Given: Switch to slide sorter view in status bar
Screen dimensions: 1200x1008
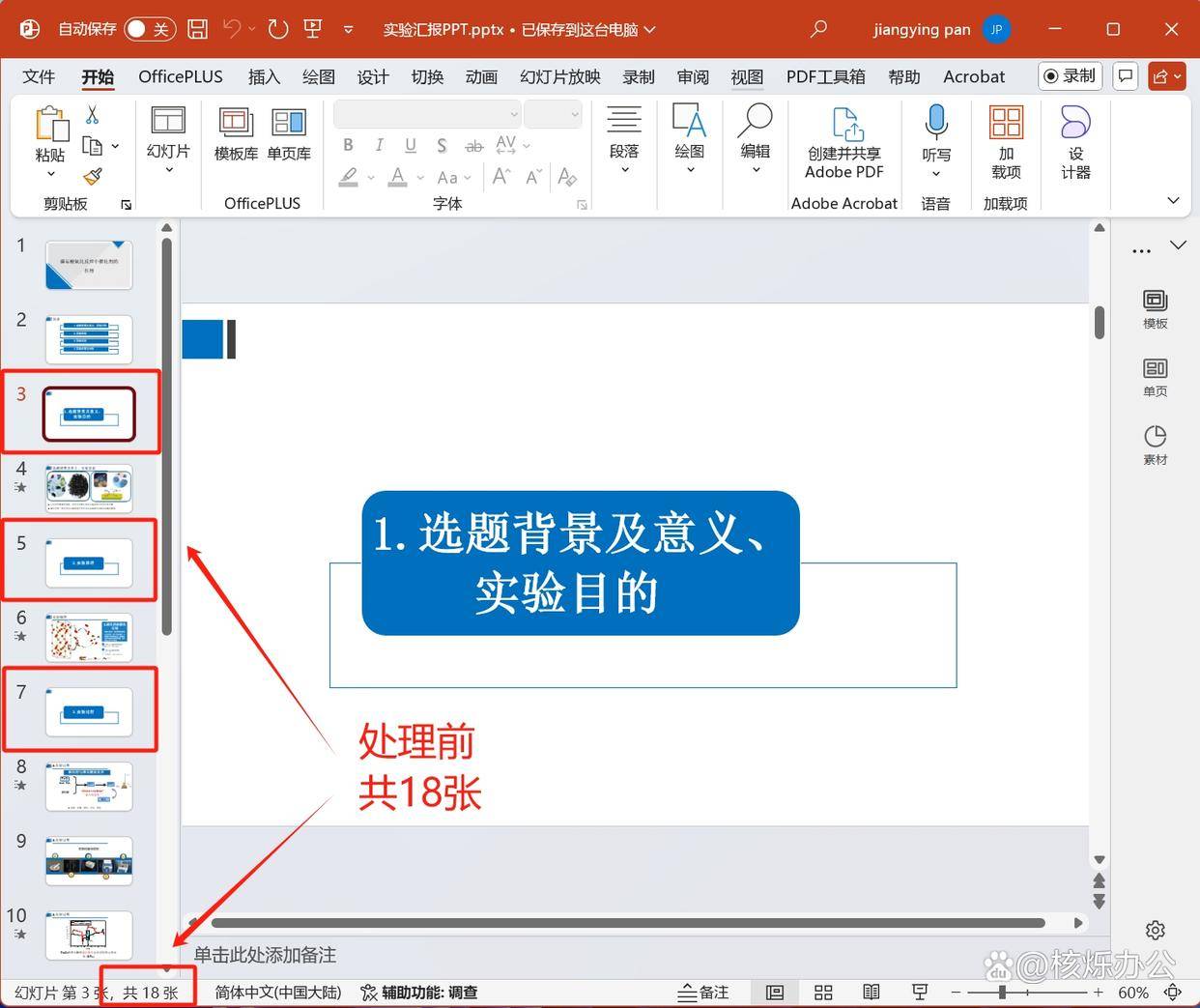Looking at the screenshot, I should [x=823, y=993].
